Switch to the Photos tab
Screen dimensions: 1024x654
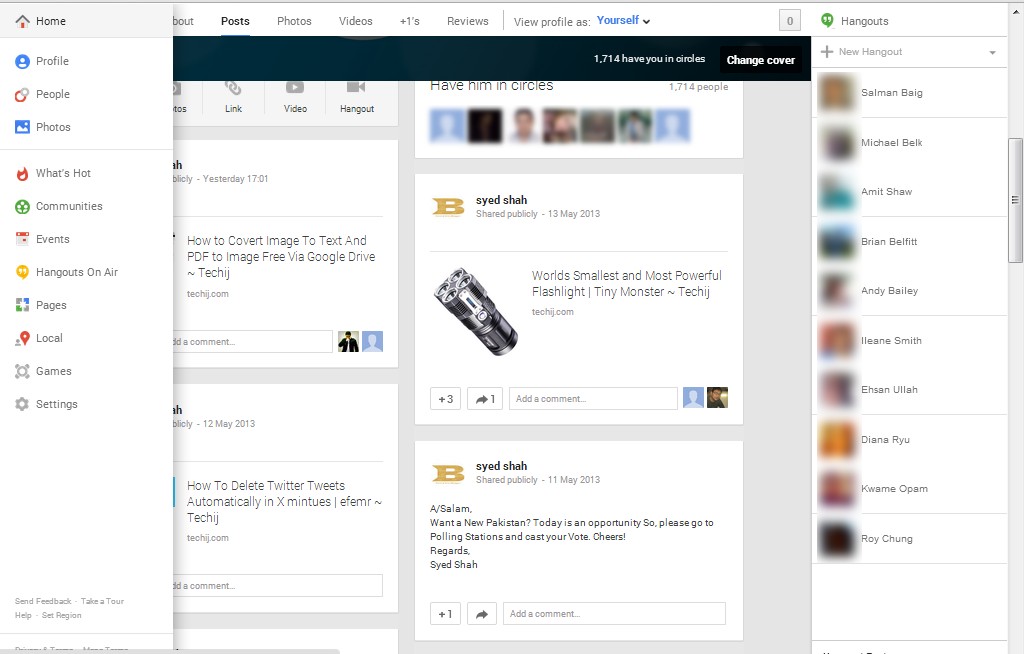(294, 21)
